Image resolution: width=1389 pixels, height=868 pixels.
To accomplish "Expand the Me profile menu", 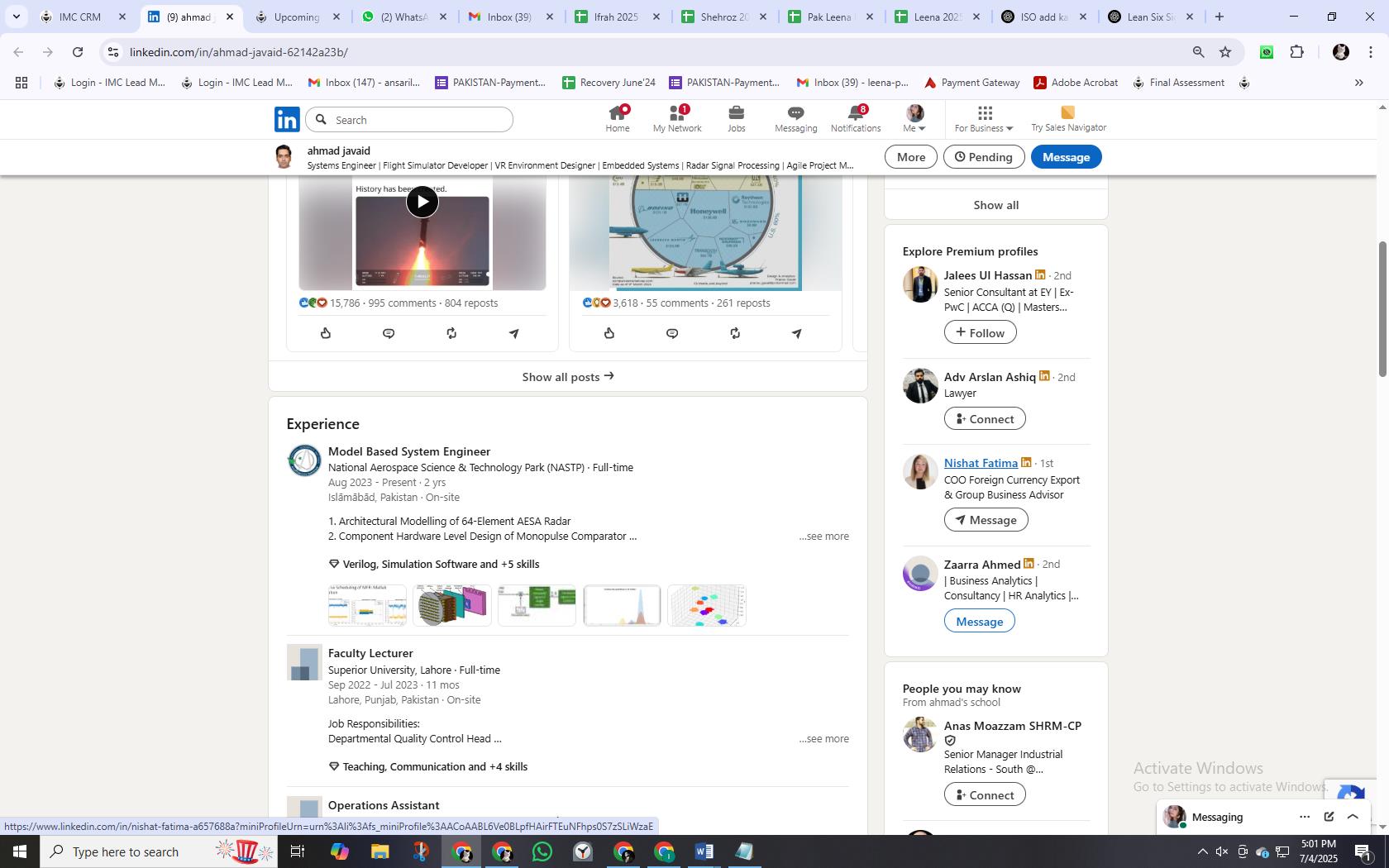I will [x=914, y=119].
